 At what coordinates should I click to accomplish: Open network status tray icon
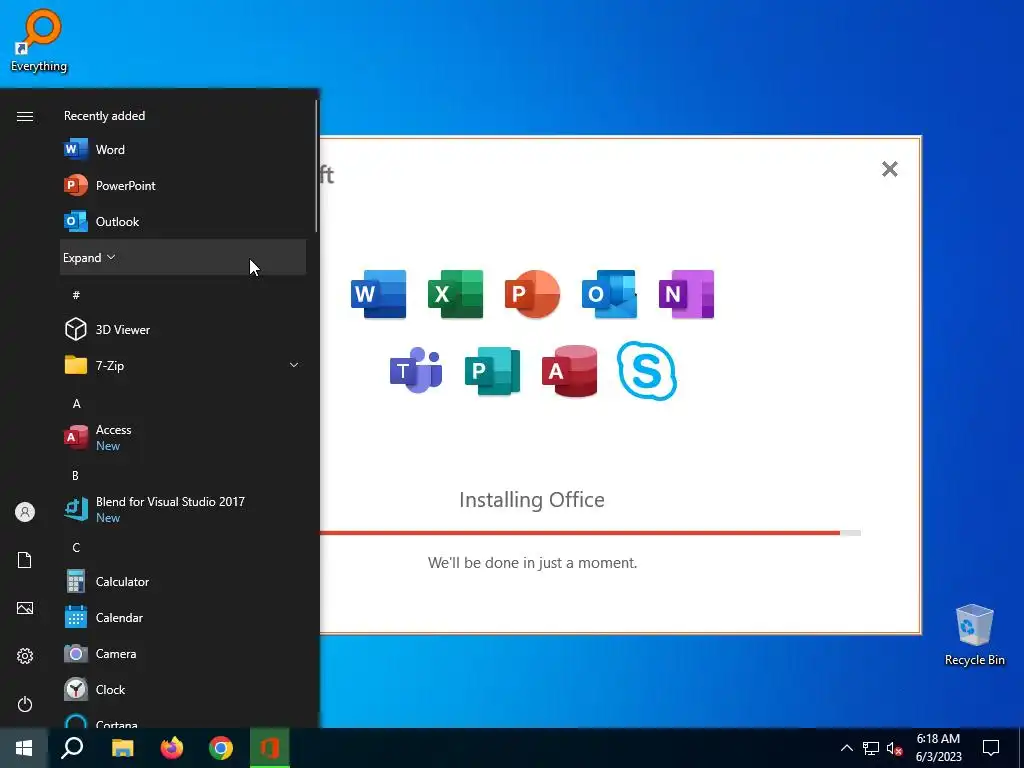click(x=871, y=748)
